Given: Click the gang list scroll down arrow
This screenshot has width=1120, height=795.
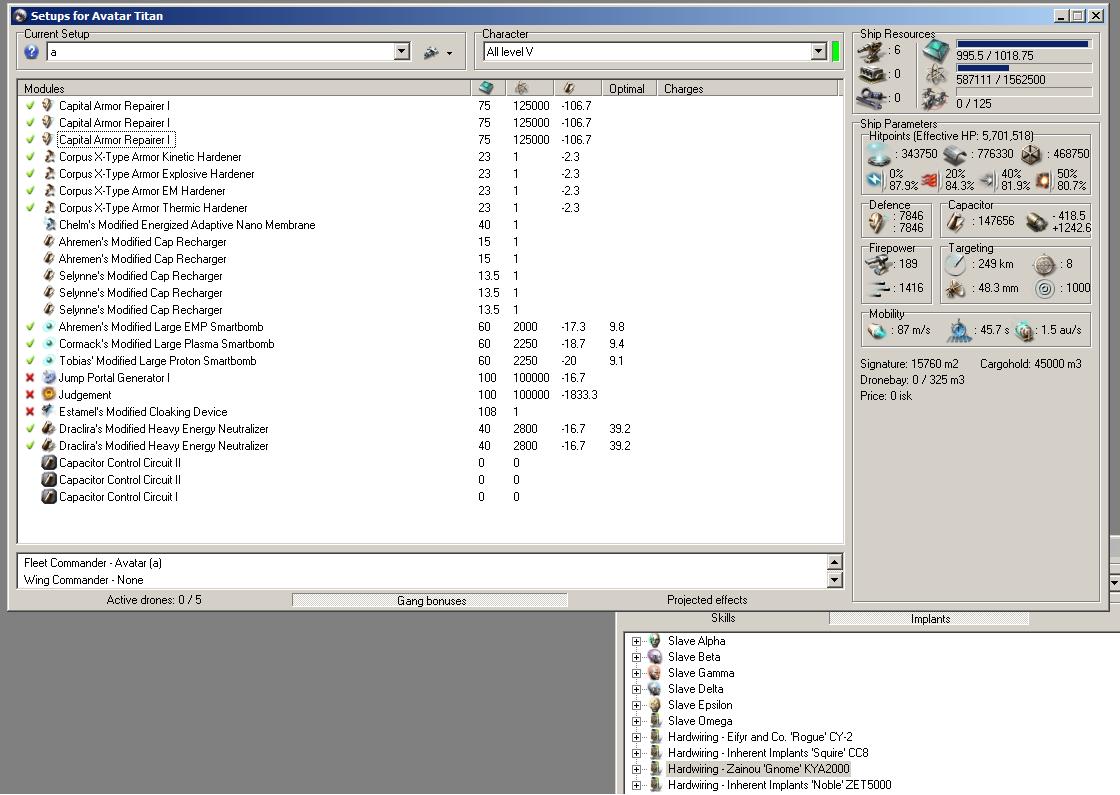Looking at the screenshot, I should pyautogui.click(x=834, y=579).
